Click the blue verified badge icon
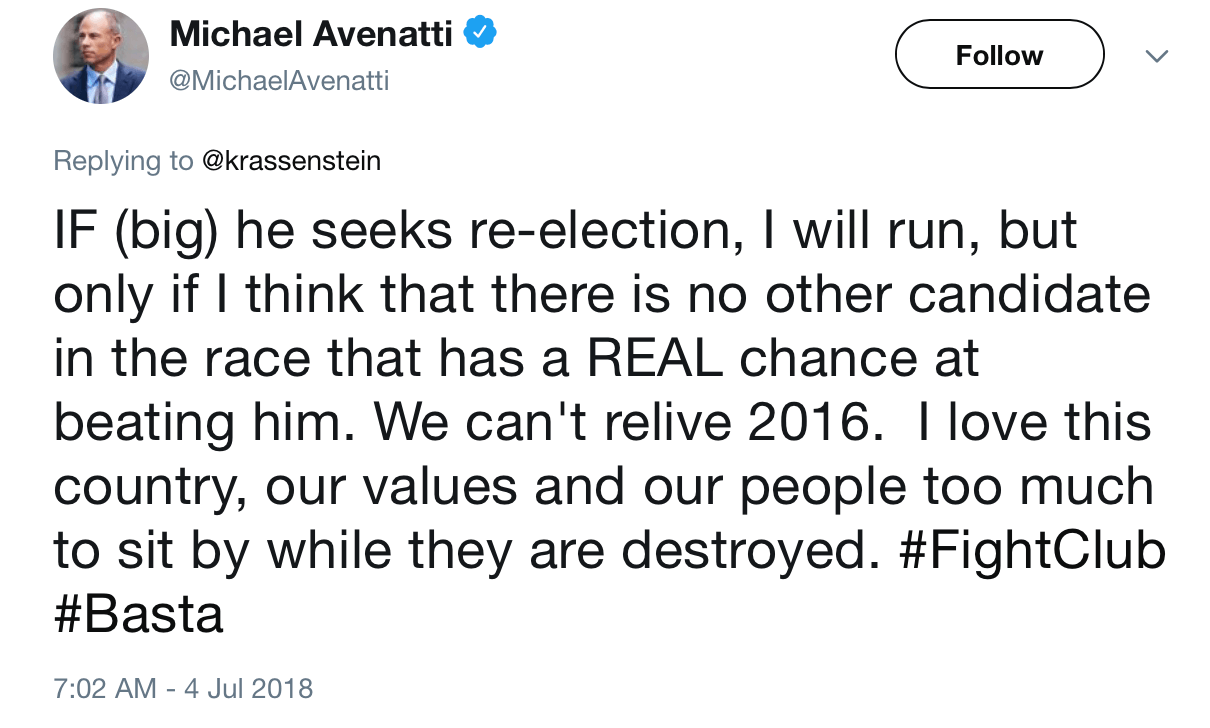This screenshot has height=728, width=1210. tap(482, 34)
